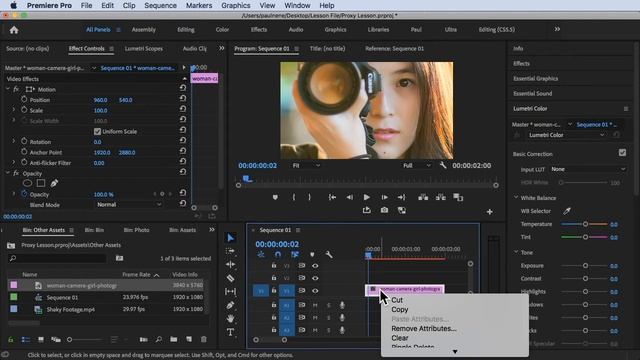
Task: Open the Sequence menu
Action: coord(160,5)
